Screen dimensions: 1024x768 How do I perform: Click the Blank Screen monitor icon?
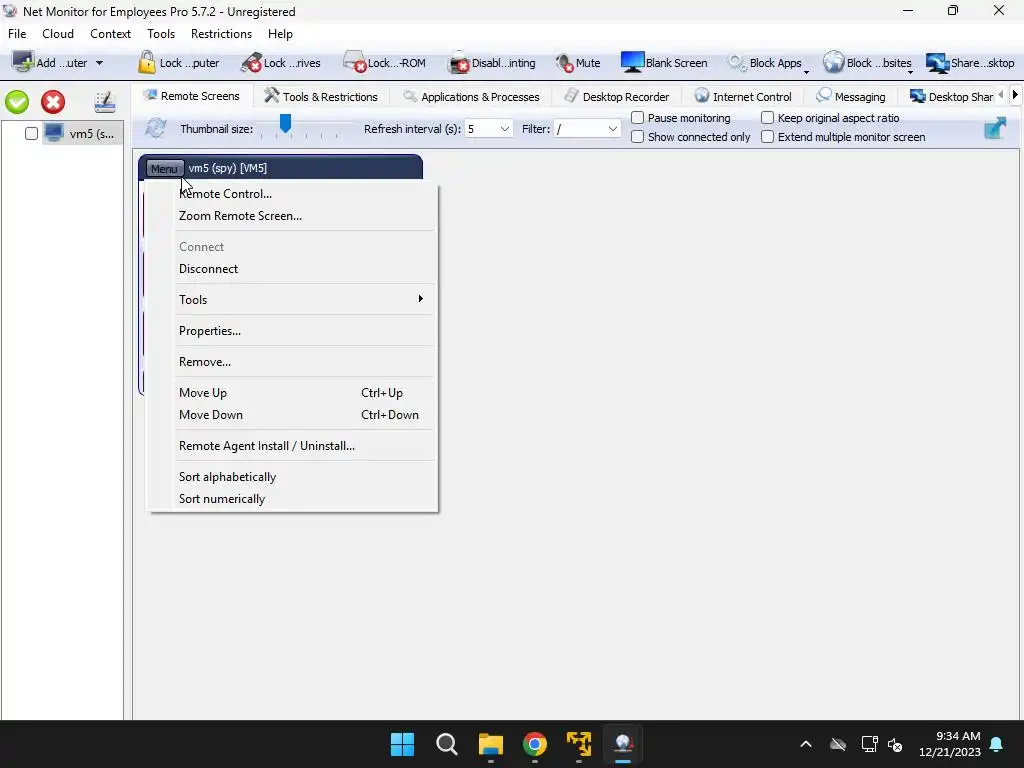tap(632, 63)
